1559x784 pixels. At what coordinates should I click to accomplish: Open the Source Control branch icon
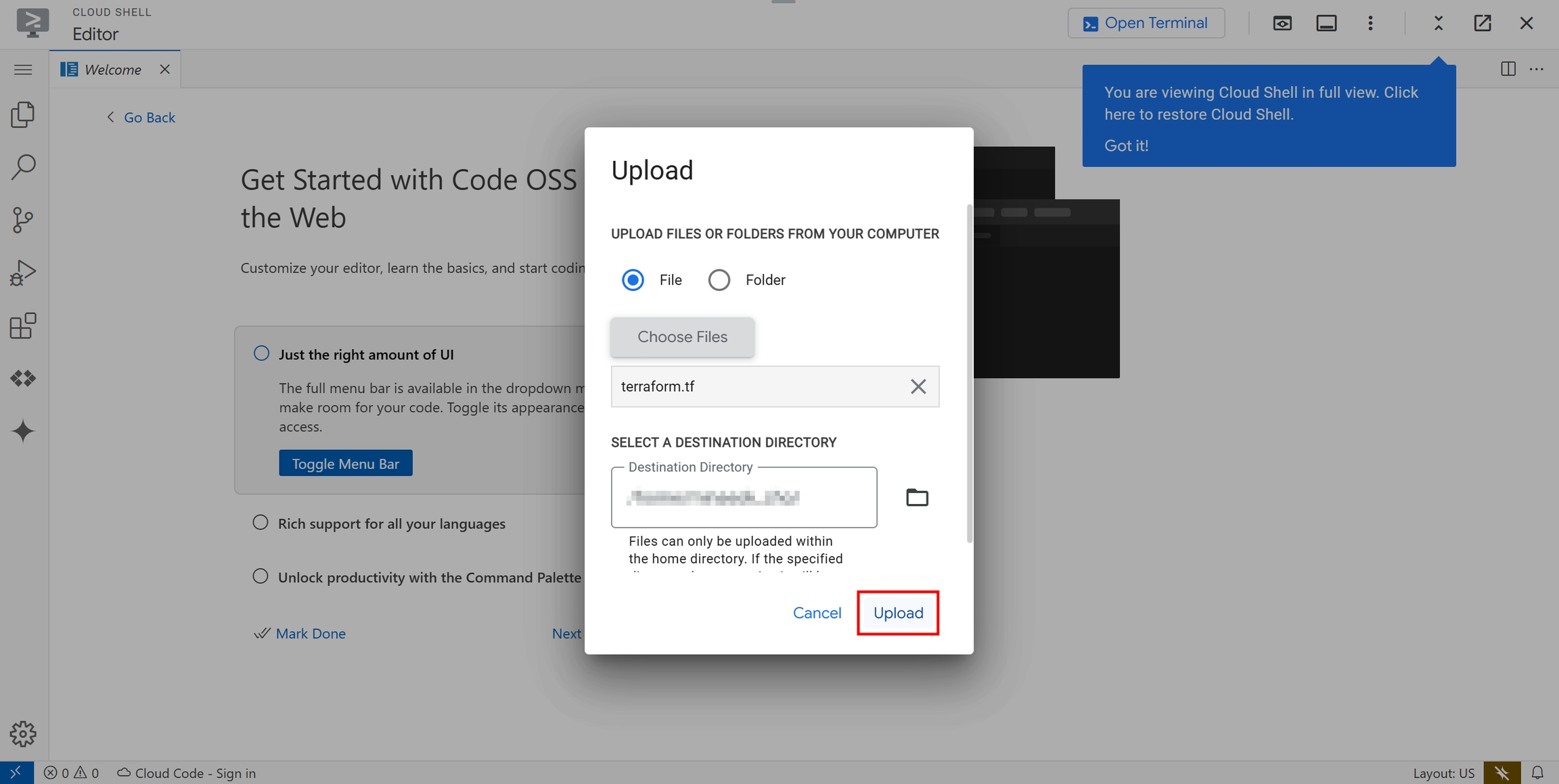pyautogui.click(x=23, y=220)
